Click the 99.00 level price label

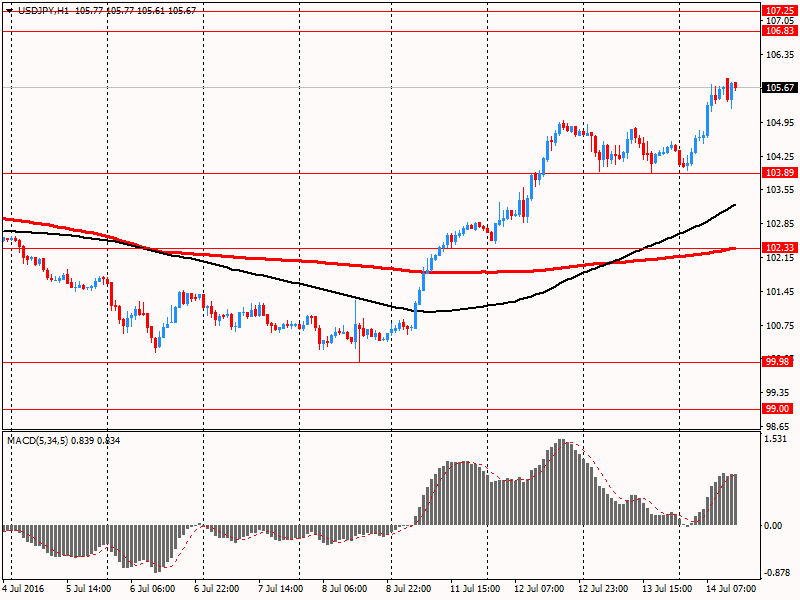(777, 409)
